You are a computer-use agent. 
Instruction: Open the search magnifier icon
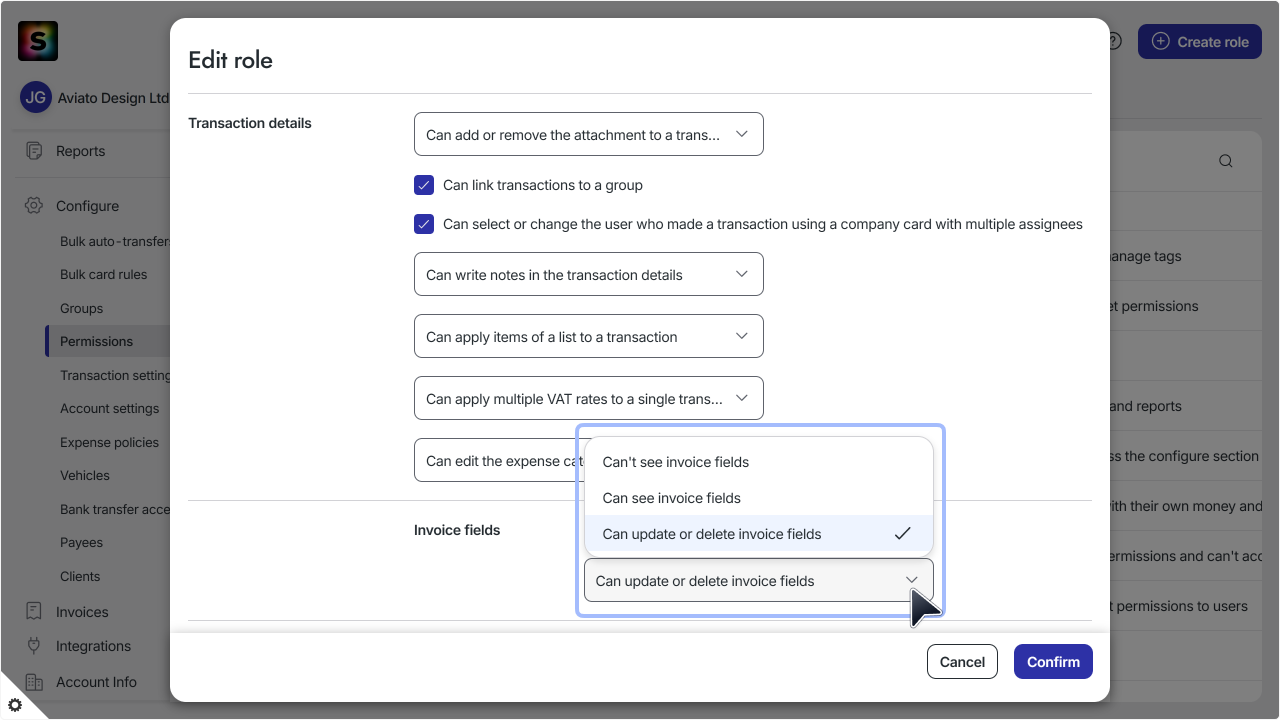(1225, 161)
